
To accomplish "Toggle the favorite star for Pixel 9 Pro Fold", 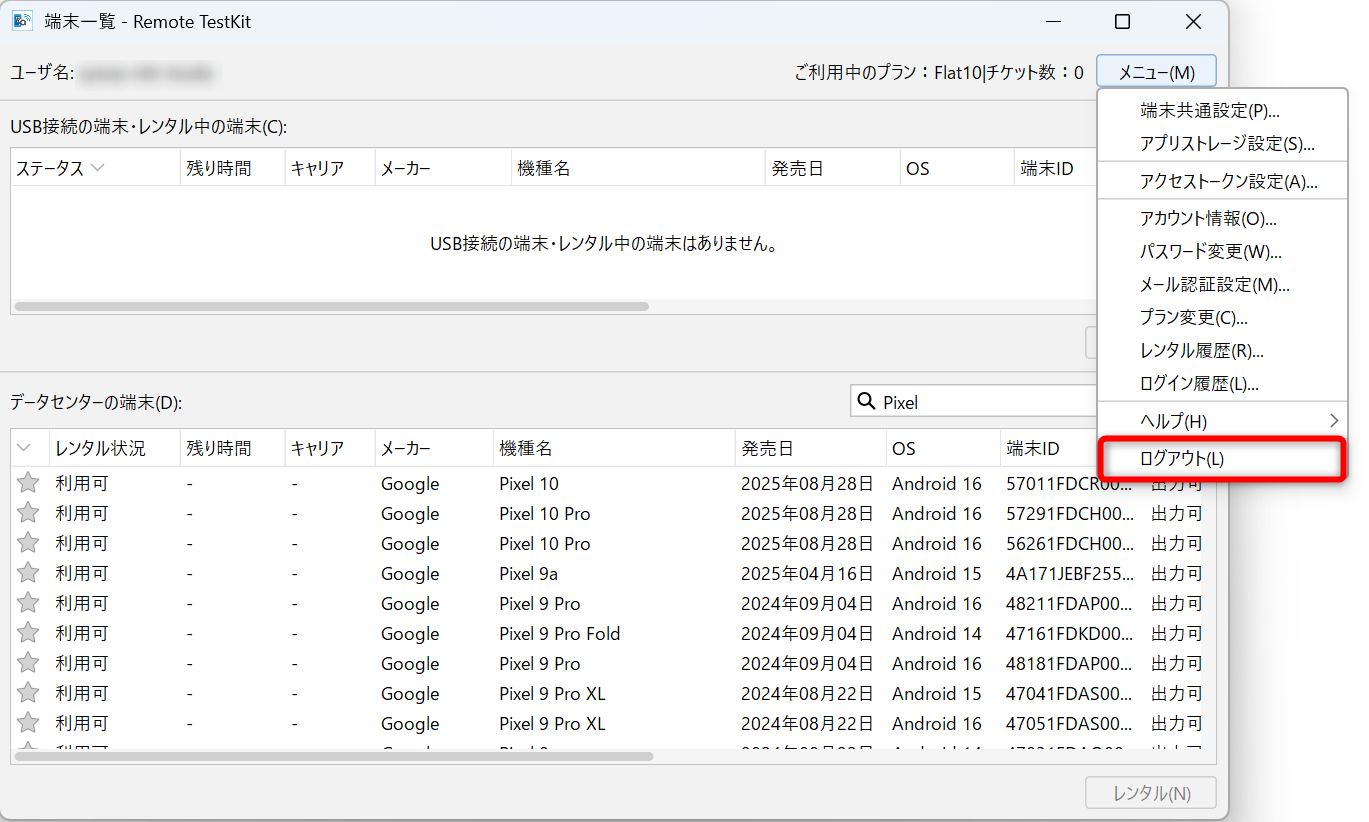I will [28, 633].
